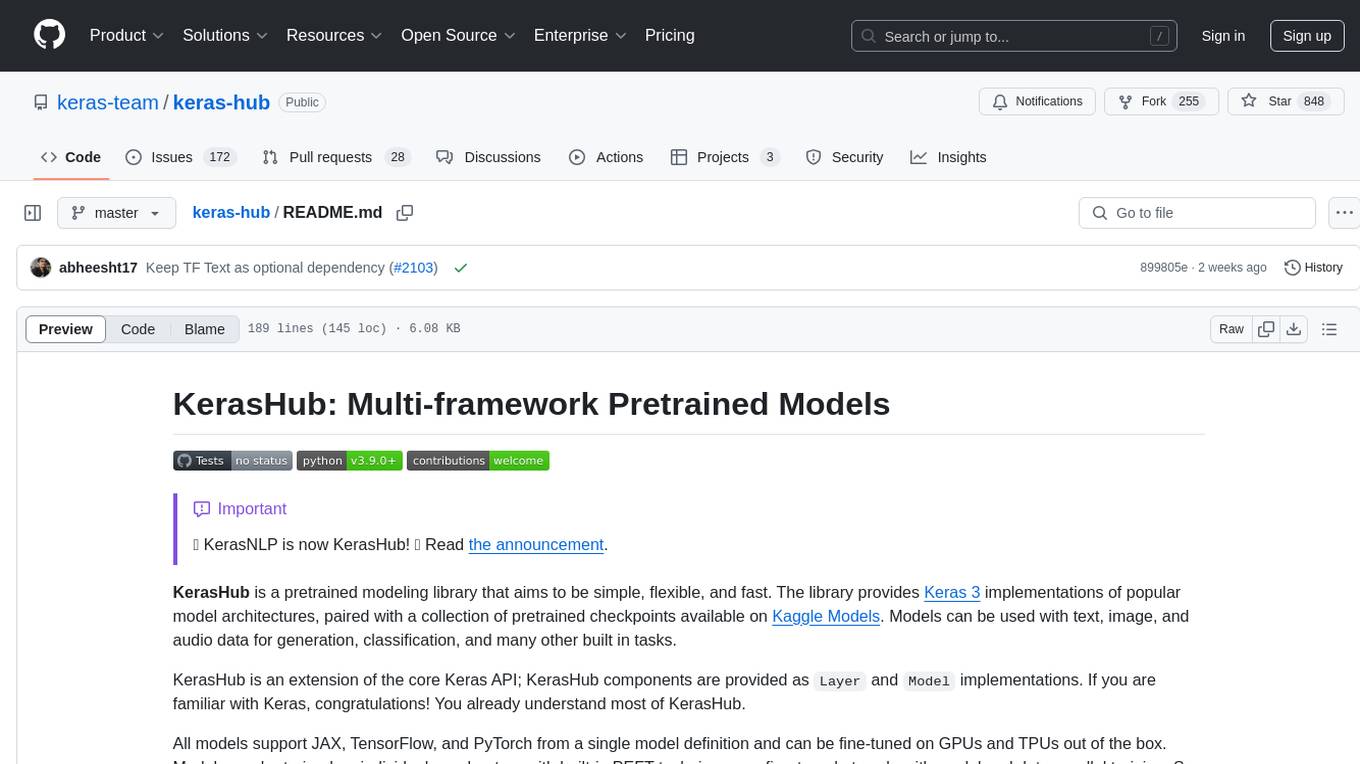Open the Insights tab

click(x=949, y=157)
